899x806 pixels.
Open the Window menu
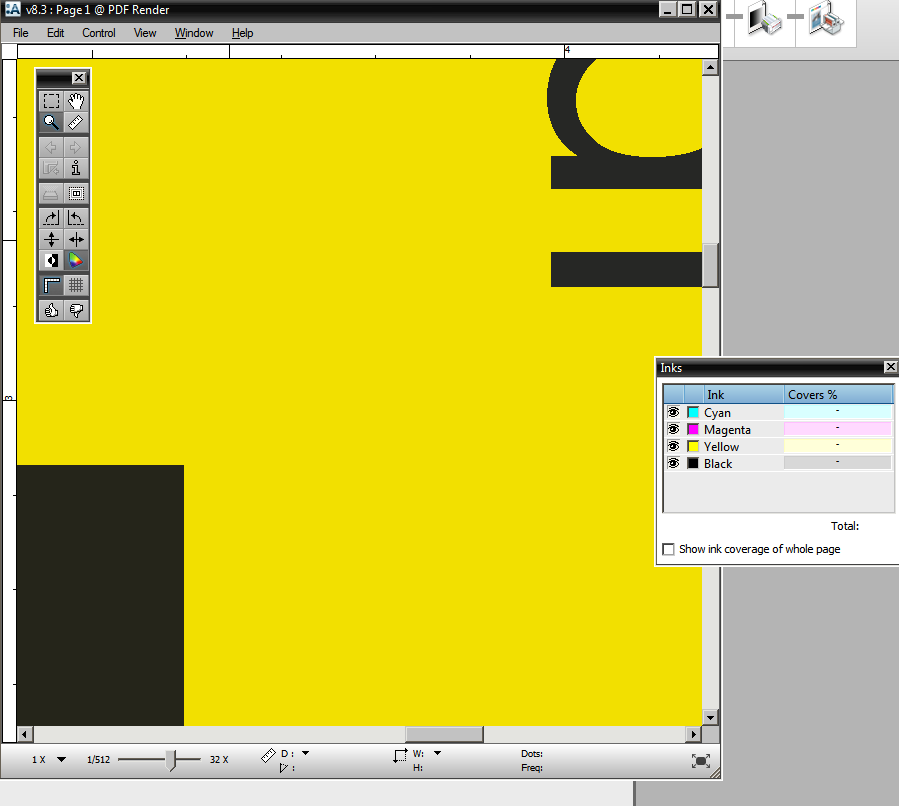194,33
